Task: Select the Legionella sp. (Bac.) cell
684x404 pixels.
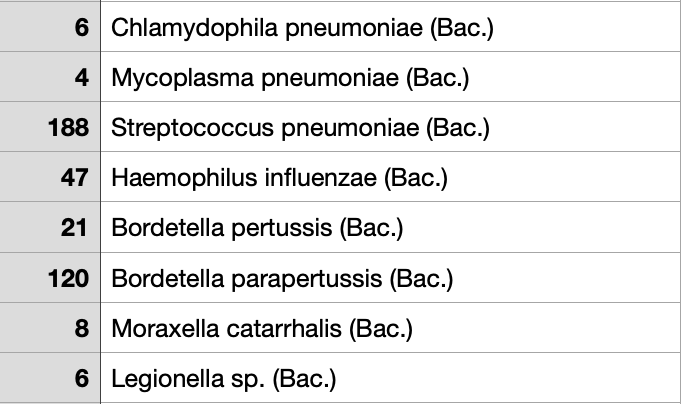Action: (390, 378)
